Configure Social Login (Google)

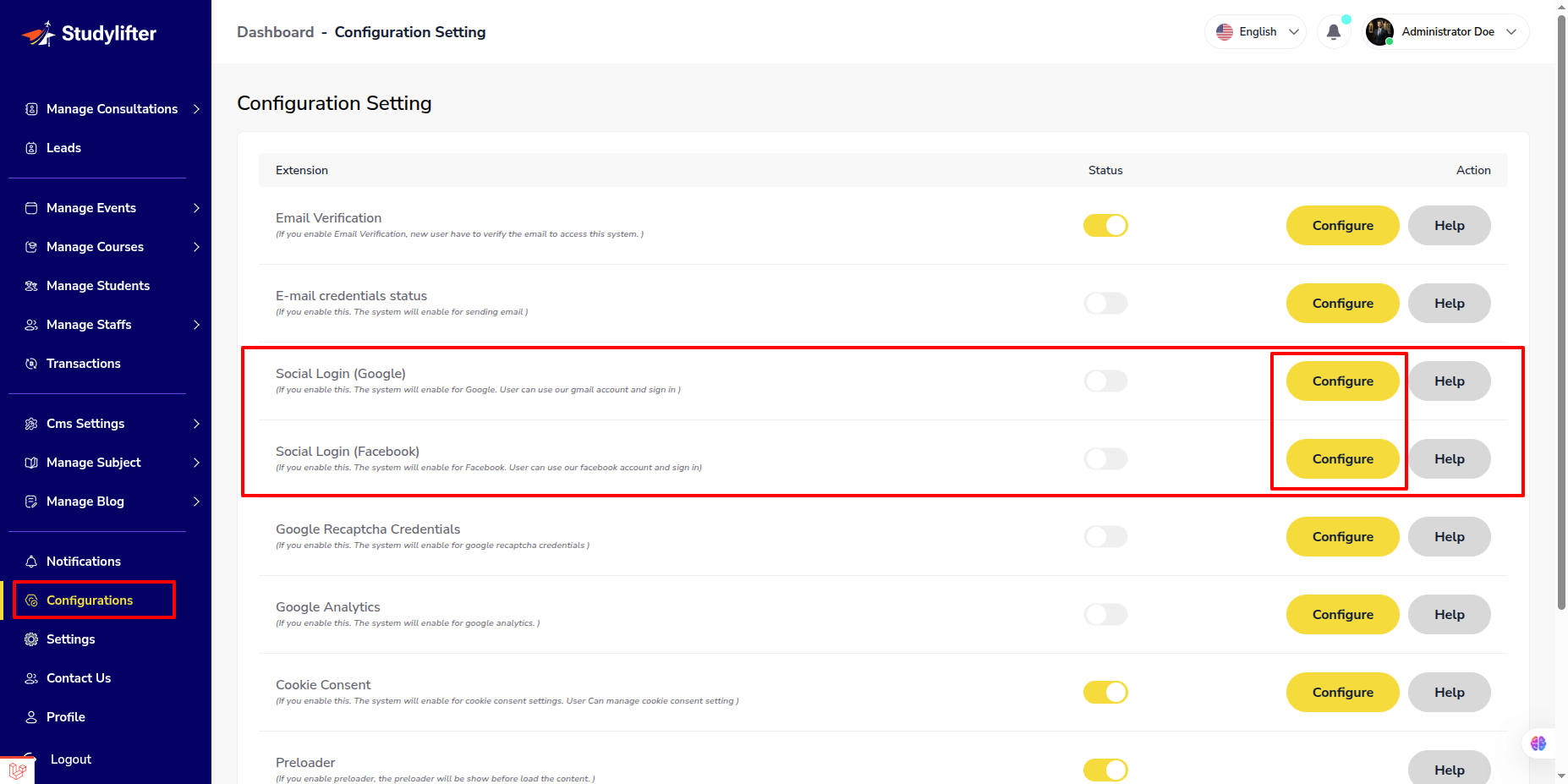(1342, 381)
